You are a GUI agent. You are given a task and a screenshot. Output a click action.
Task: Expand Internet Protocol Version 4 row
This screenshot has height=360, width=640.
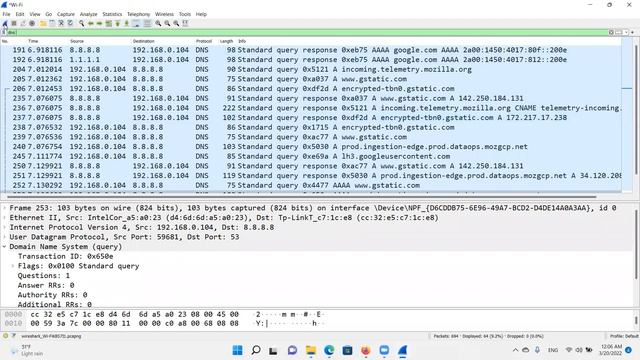point(4,227)
